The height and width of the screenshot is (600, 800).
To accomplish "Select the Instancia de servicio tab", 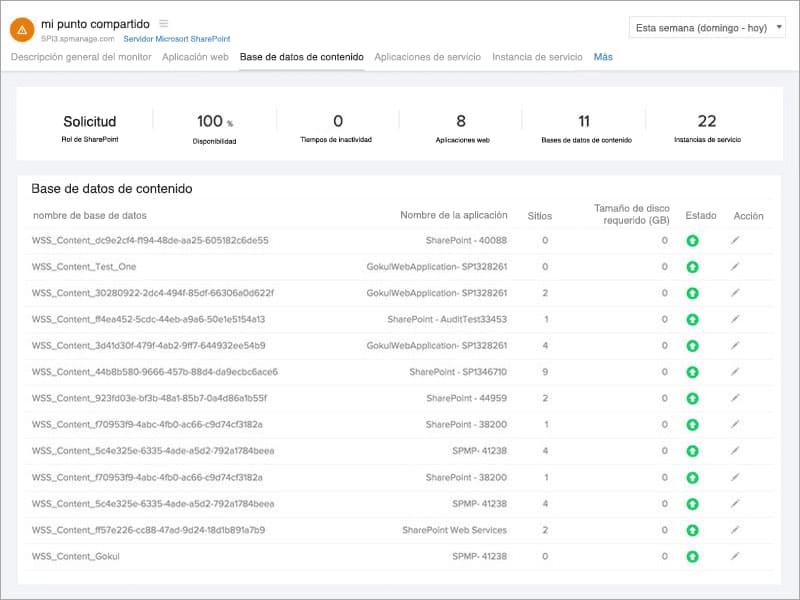I will 536,58.
